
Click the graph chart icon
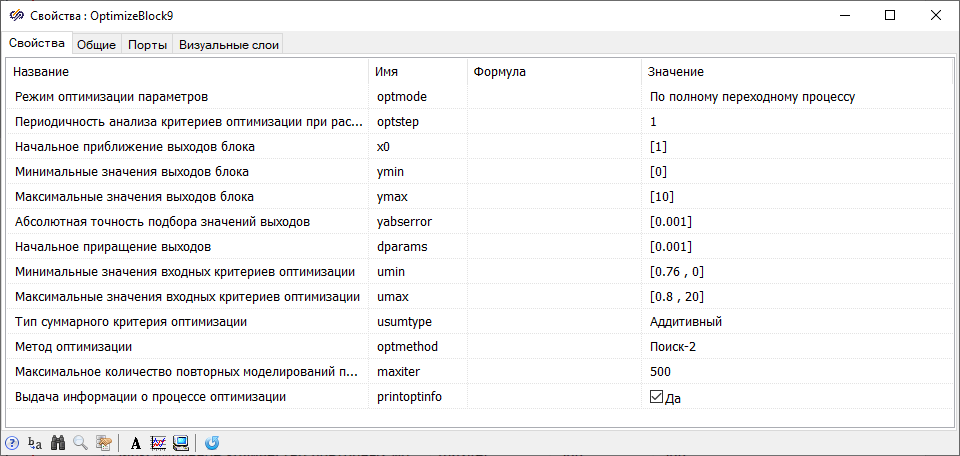158,443
